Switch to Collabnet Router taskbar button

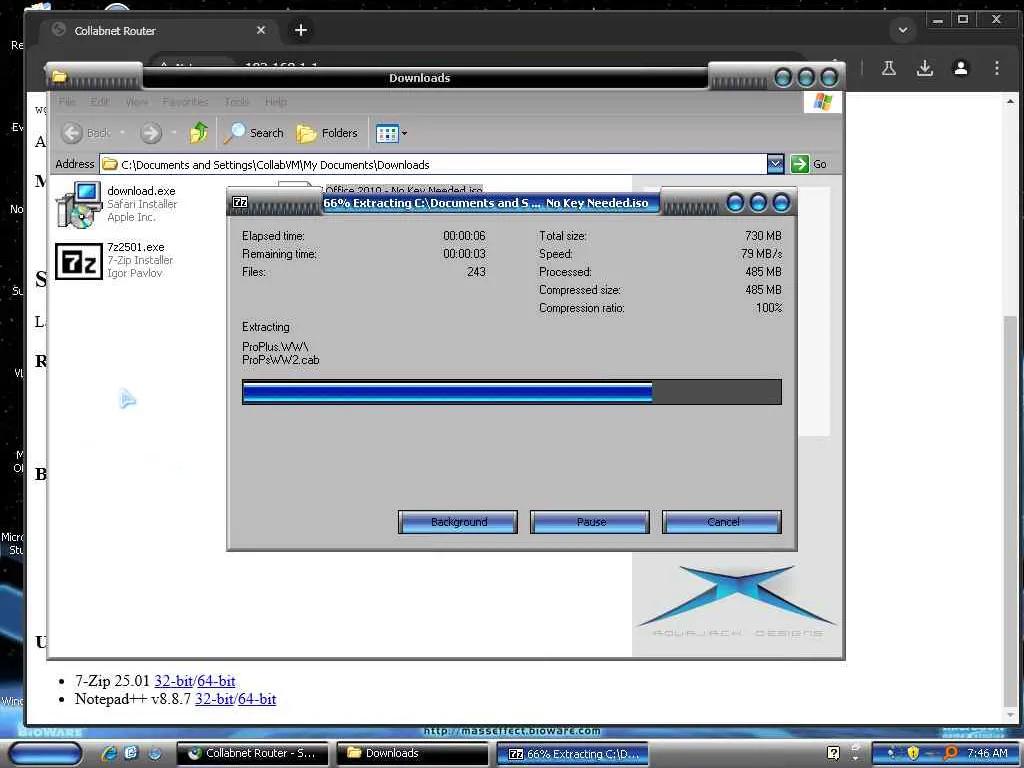[253, 754]
